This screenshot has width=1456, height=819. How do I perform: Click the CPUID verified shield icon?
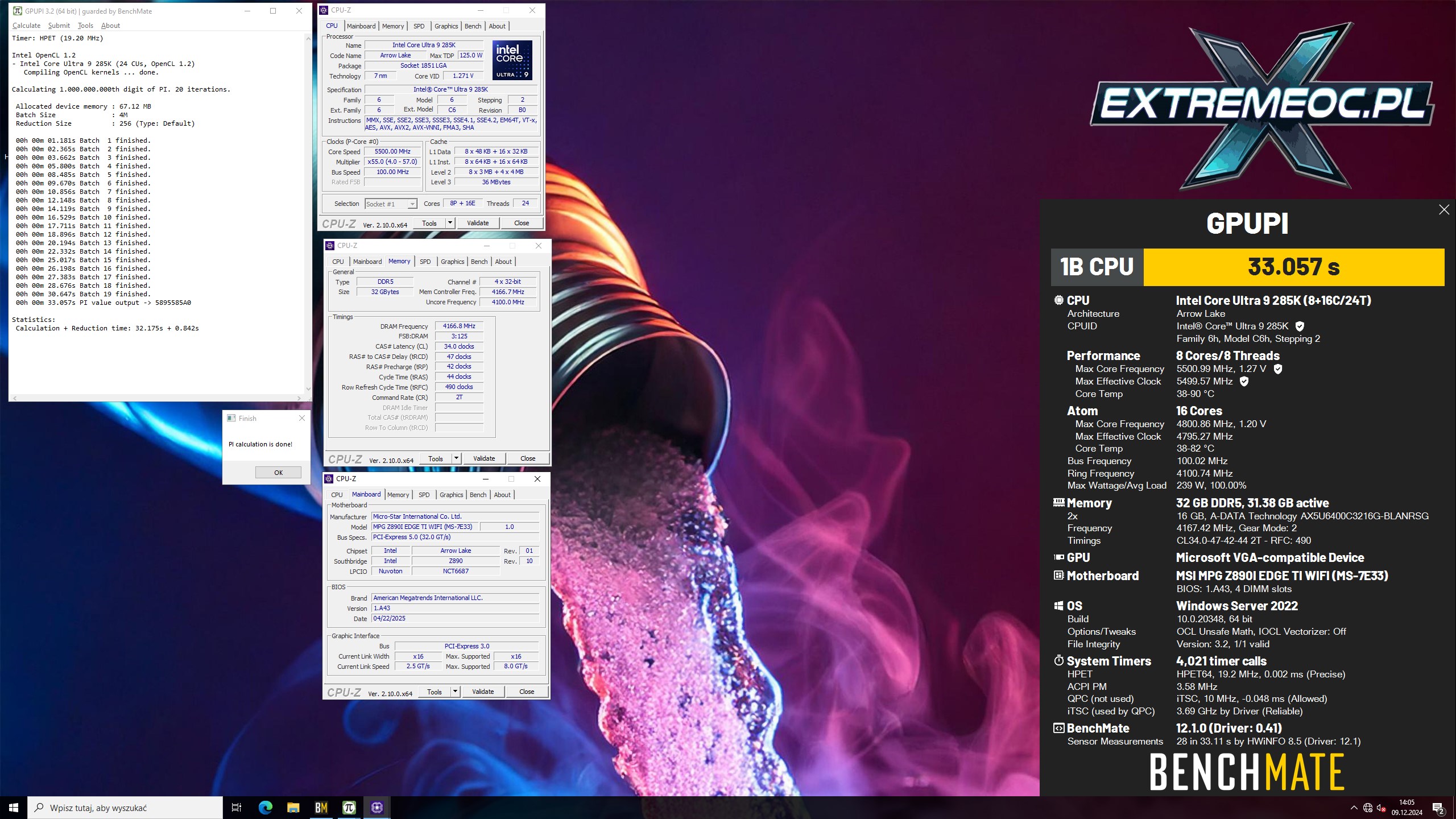coord(1300,326)
